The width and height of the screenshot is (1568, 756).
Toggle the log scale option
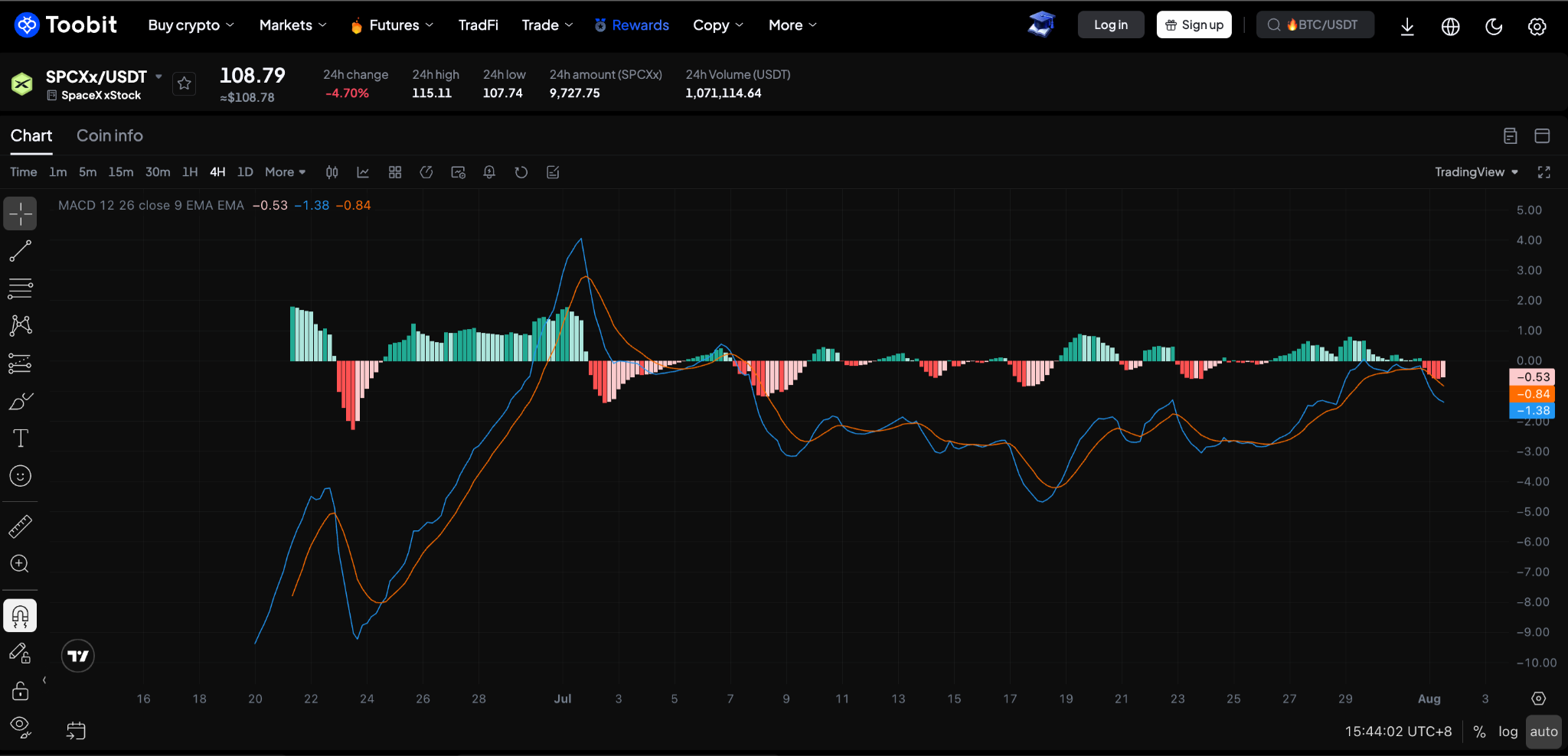tap(1508, 732)
